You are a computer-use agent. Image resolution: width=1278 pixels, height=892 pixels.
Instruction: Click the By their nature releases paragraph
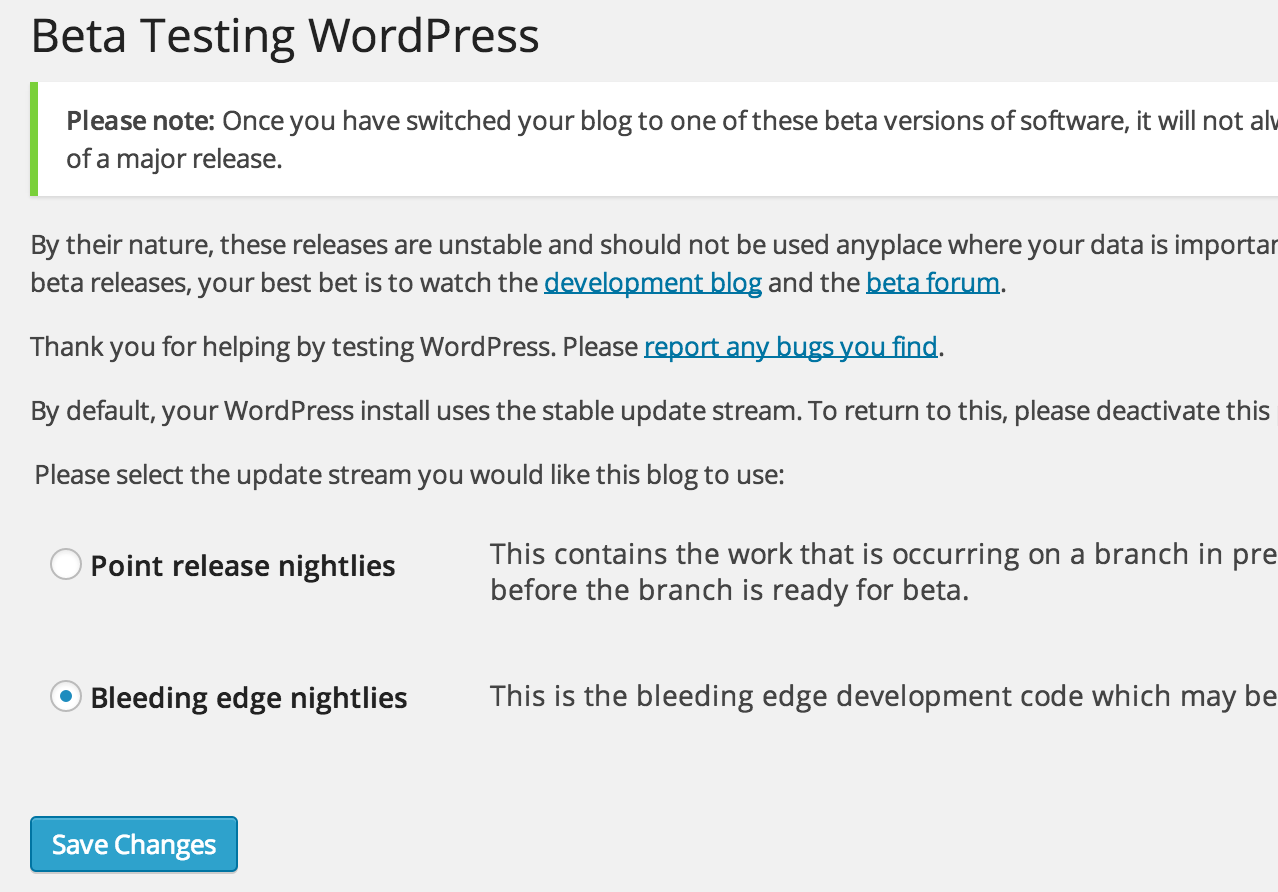654,264
